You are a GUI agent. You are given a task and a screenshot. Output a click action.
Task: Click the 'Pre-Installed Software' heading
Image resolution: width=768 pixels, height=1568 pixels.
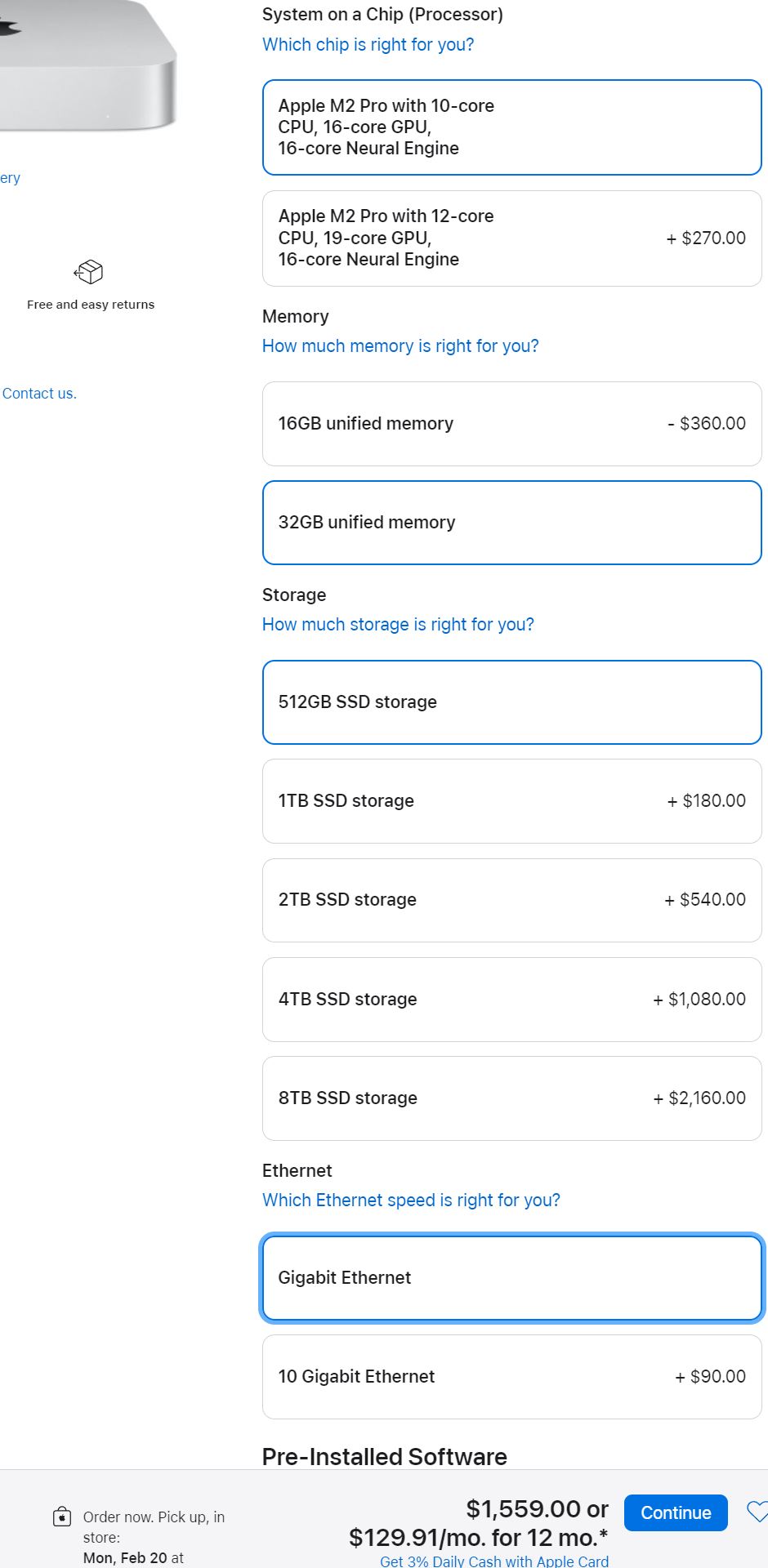click(385, 1457)
